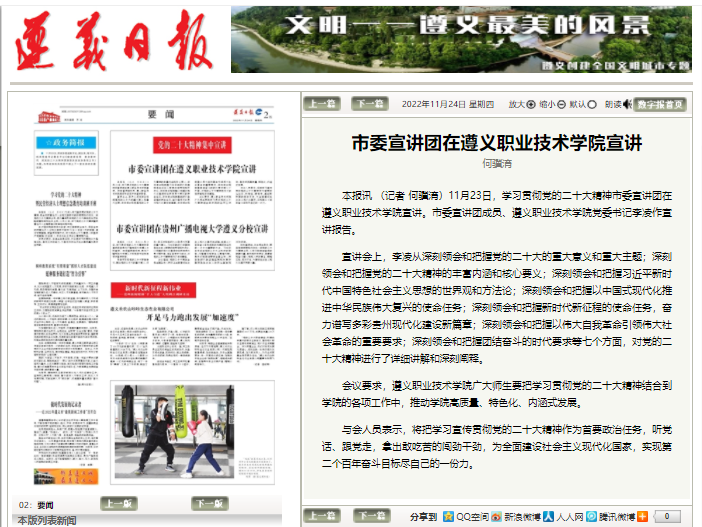Click paragraph starting 与会人员表示
Image resolution: width=702 pixels, height=527 pixels.
(x=497, y=446)
